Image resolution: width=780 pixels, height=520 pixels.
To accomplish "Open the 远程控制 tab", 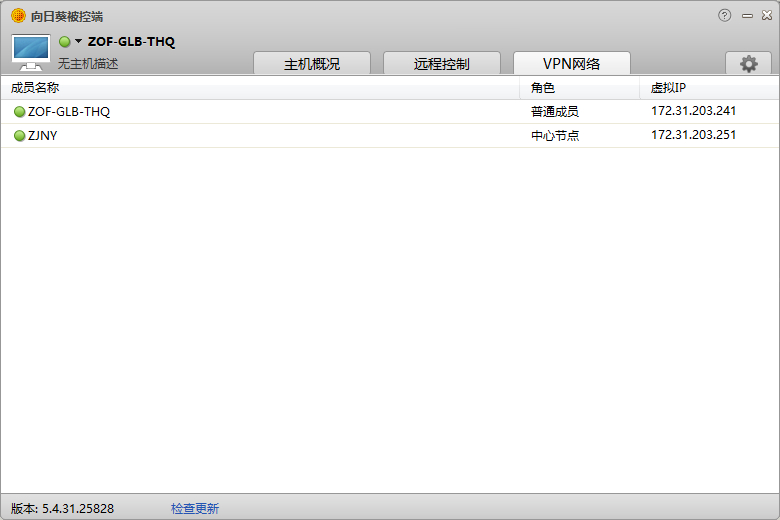I will click(x=441, y=64).
